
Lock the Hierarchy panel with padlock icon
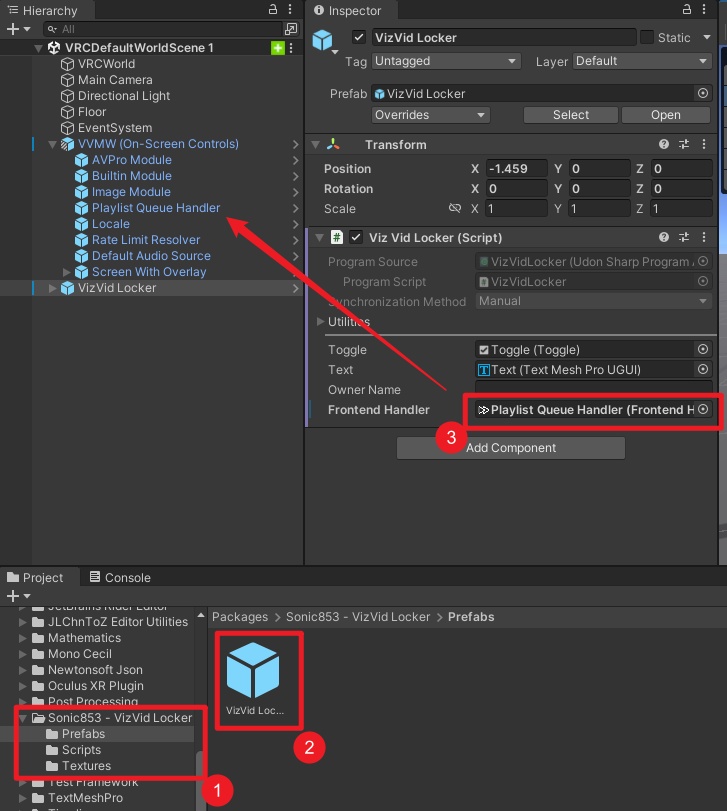pyautogui.click(x=272, y=9)
